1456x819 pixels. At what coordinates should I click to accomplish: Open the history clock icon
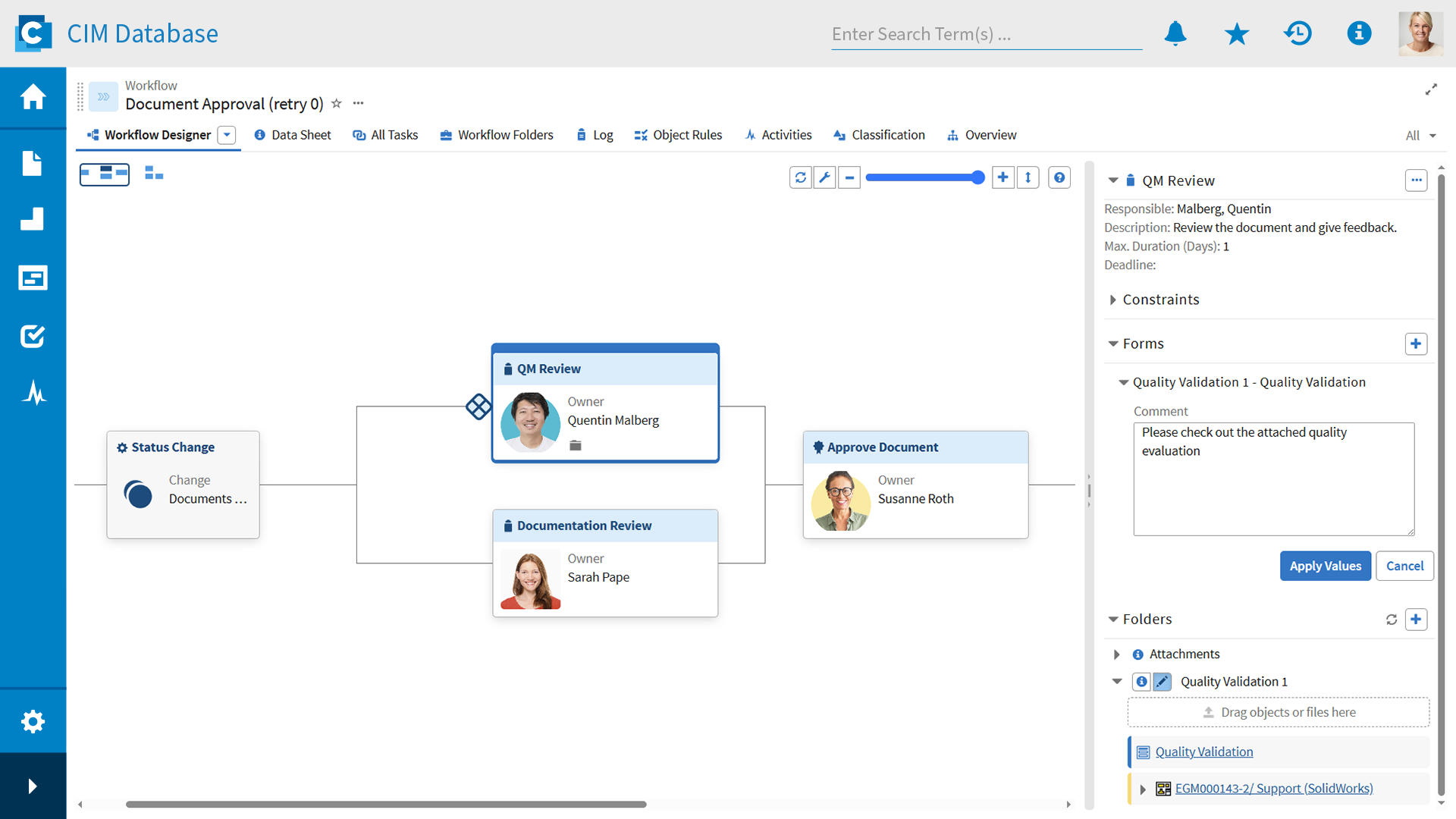click(1298, 33)
